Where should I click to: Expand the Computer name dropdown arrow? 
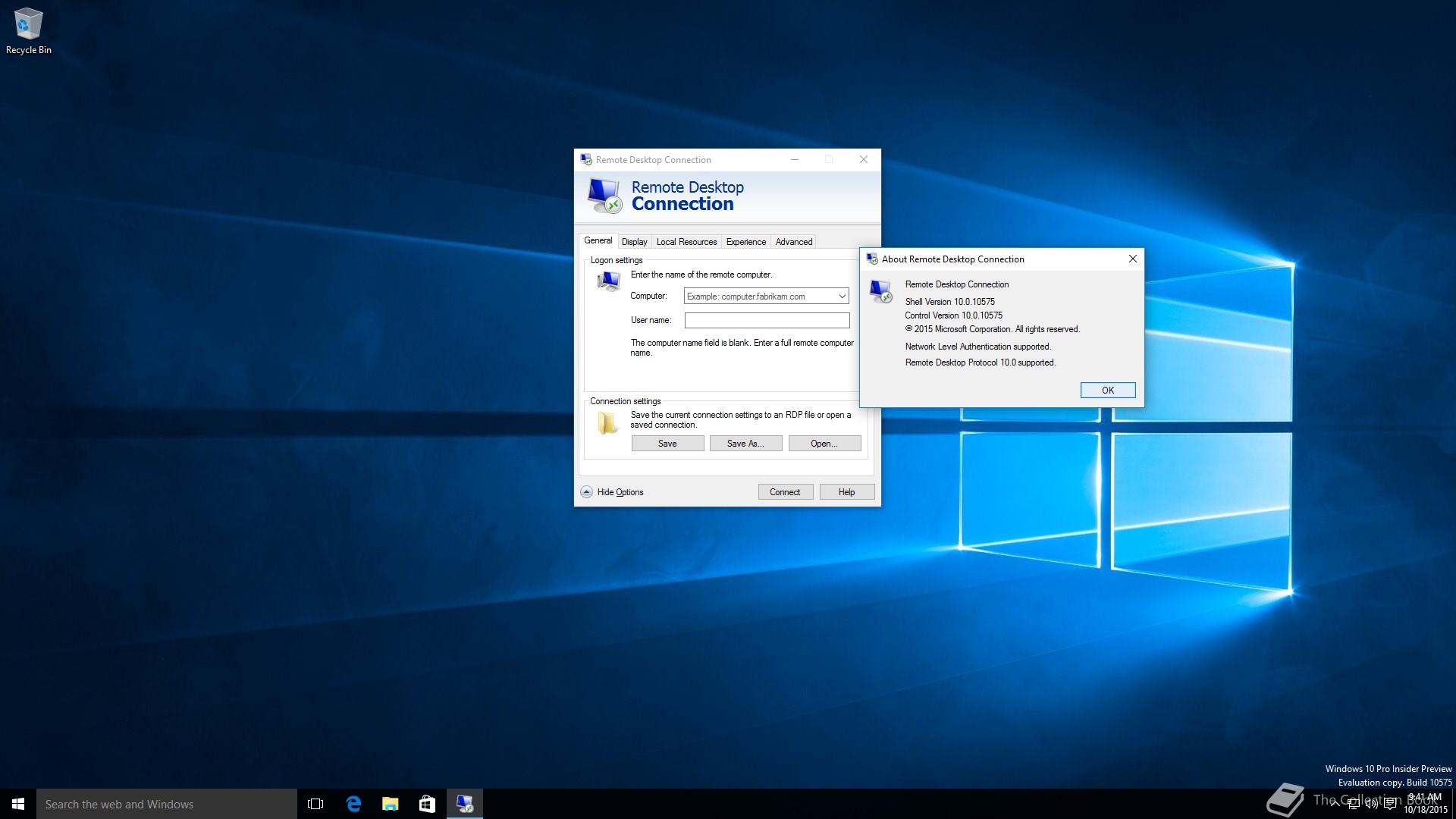[842, 297]
